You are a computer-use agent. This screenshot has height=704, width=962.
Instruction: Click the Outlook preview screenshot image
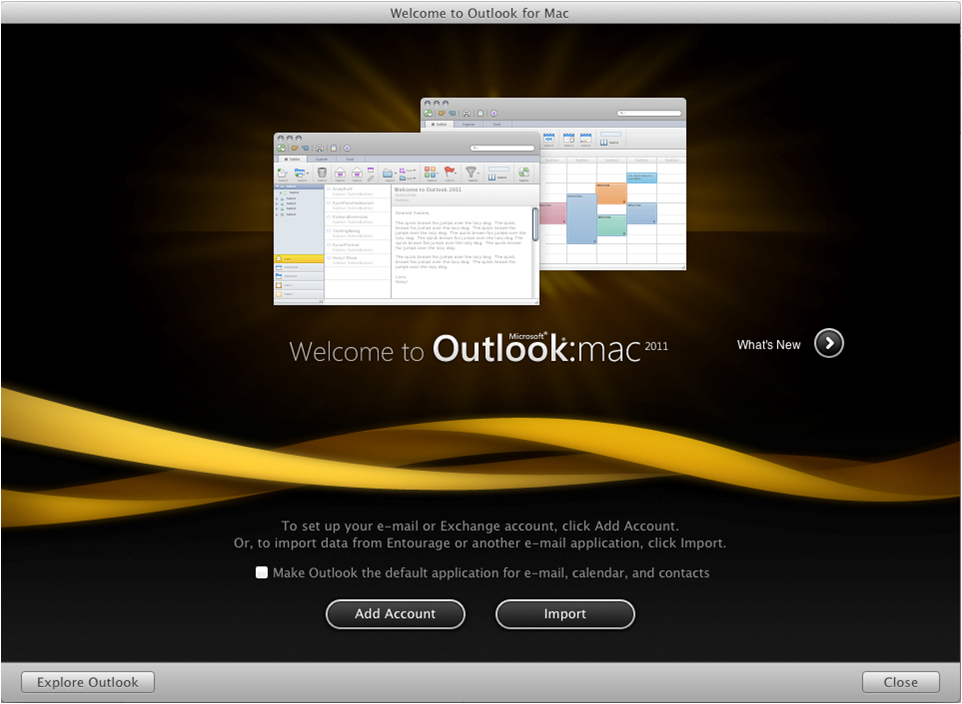point(480,201)
